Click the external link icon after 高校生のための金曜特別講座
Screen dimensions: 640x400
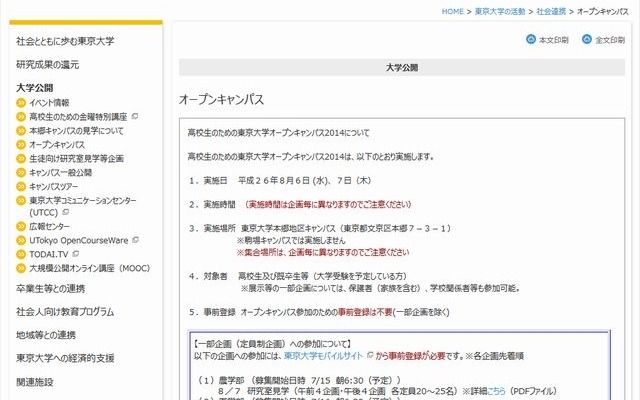point(135,116)
